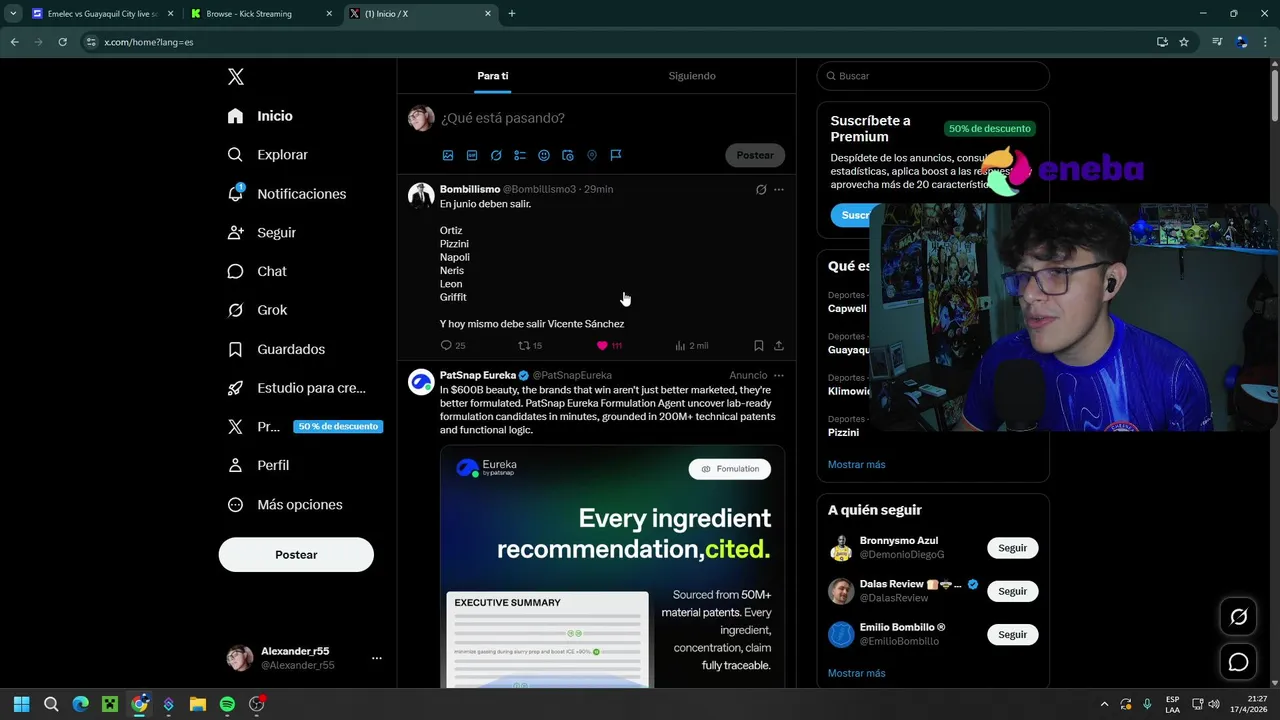Add image media to post

(x=448, y=155)
